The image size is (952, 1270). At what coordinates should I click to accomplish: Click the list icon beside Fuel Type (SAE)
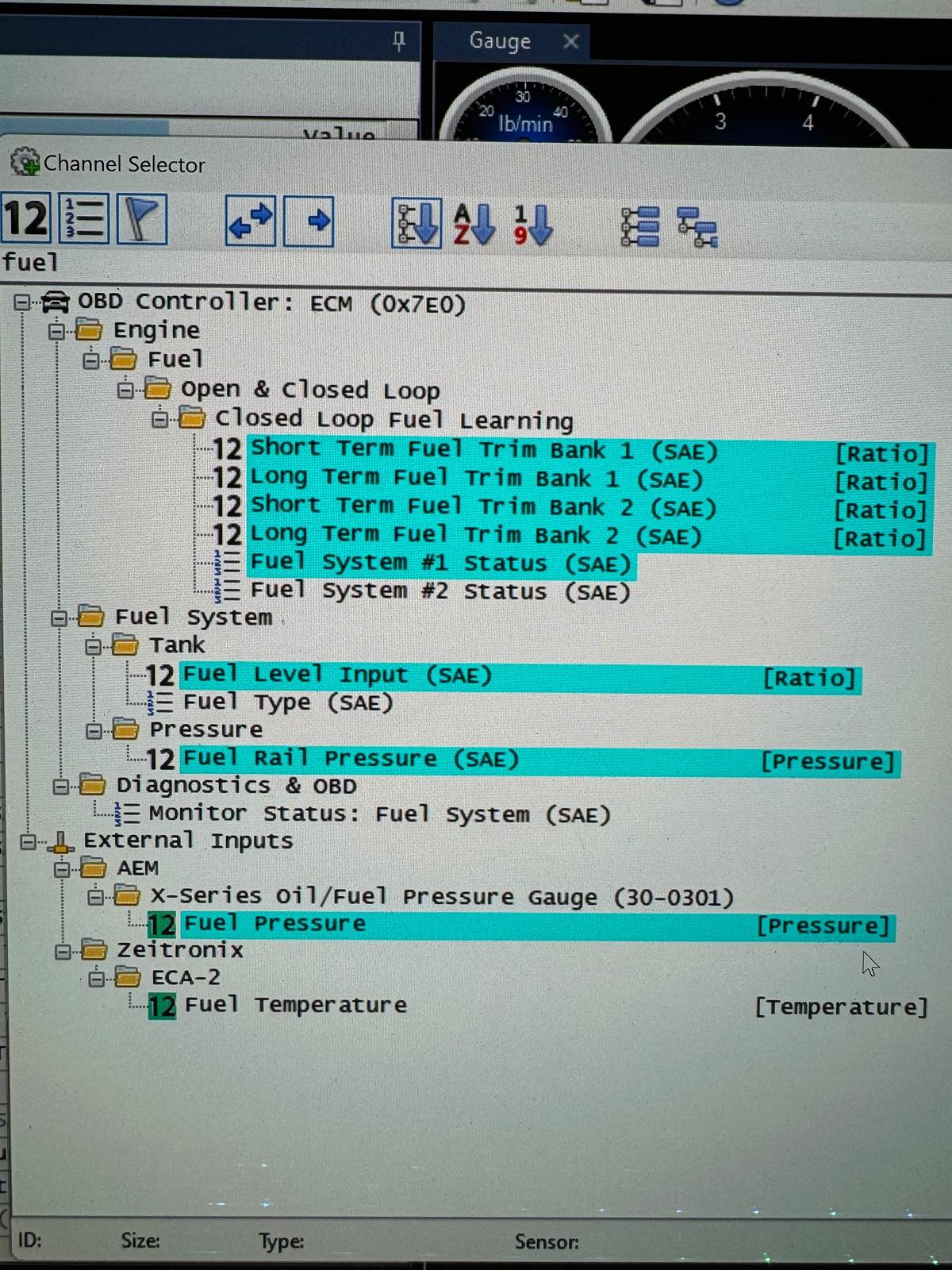[x=161, y=702]
